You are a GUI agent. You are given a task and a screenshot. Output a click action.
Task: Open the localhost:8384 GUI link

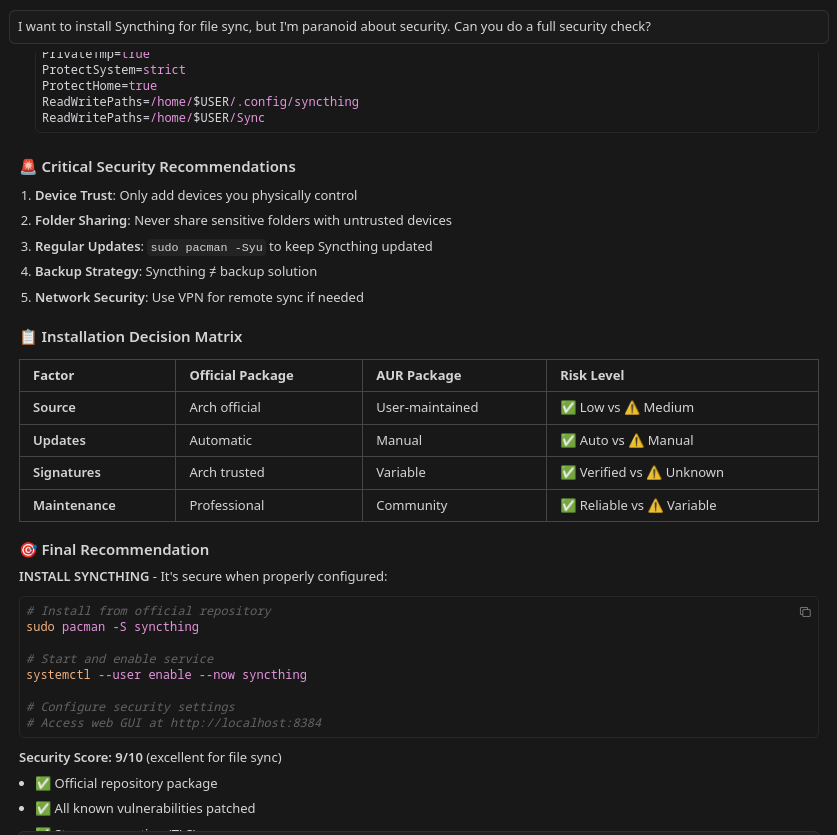click(x=247, y=722)
